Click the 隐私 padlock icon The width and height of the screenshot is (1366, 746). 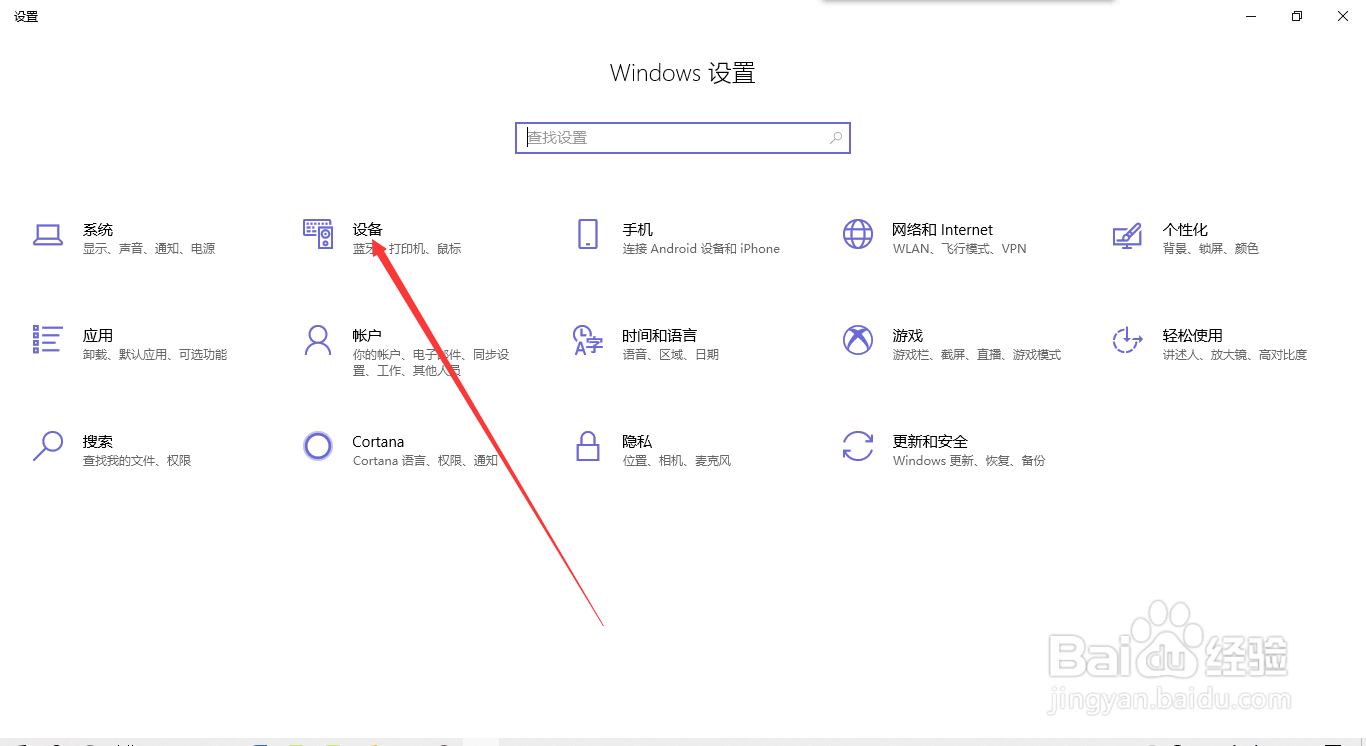[588, 446]
